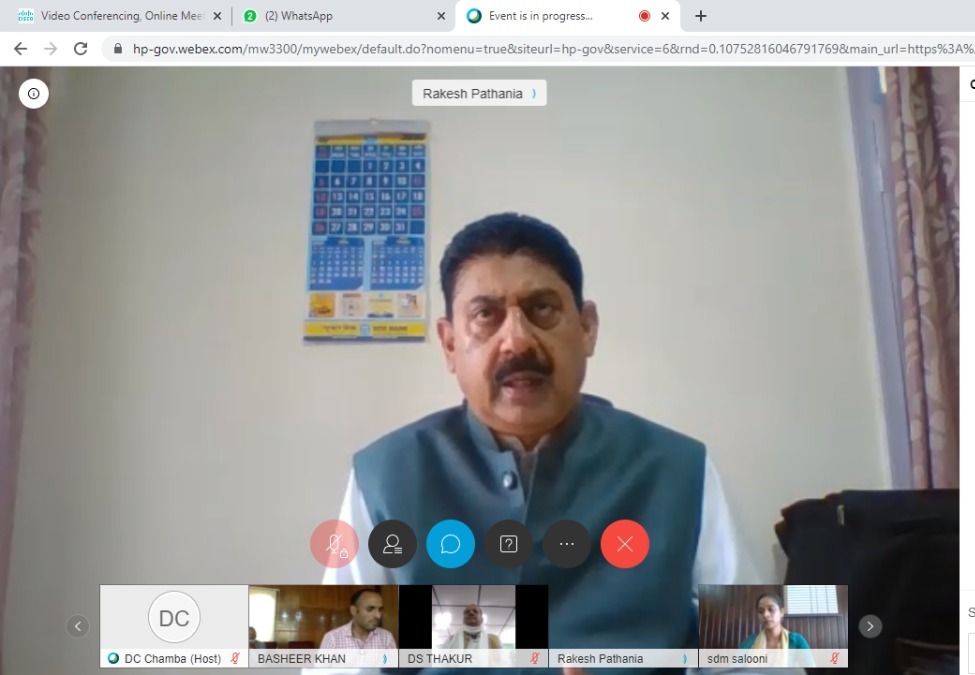The image size is (975, 675).
Task: Select the DS THAKUR video thumbnail
Action: click(x=473, y=626)
